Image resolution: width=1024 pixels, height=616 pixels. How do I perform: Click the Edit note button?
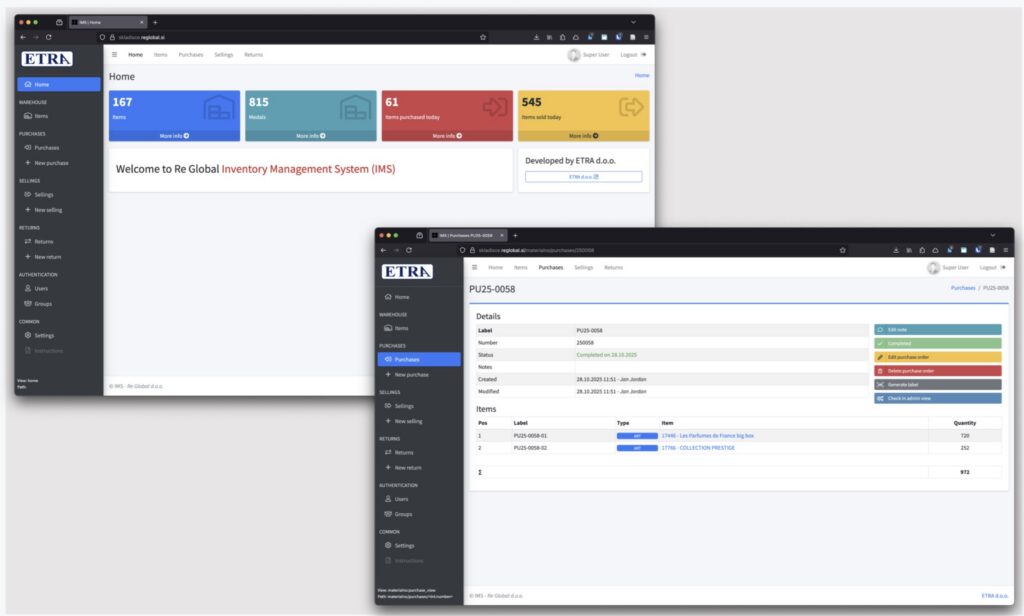click(x=936, y=329)
